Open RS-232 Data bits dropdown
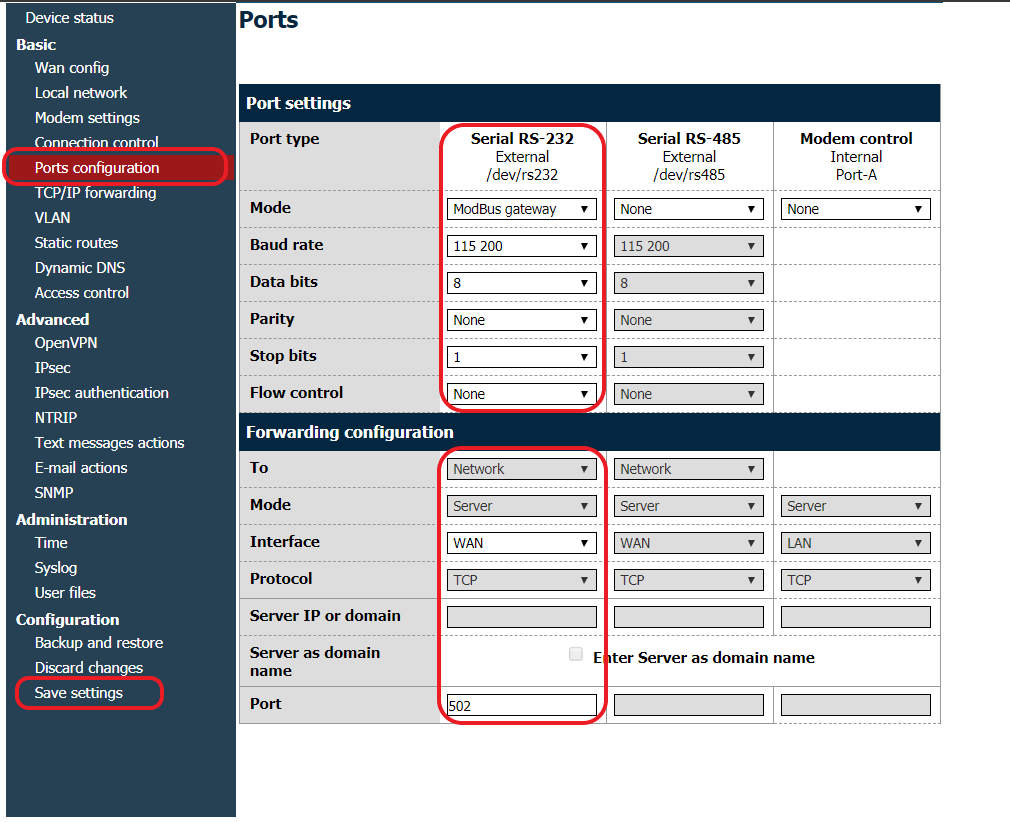Screen dimensions: 1010x822 point(522,283)
